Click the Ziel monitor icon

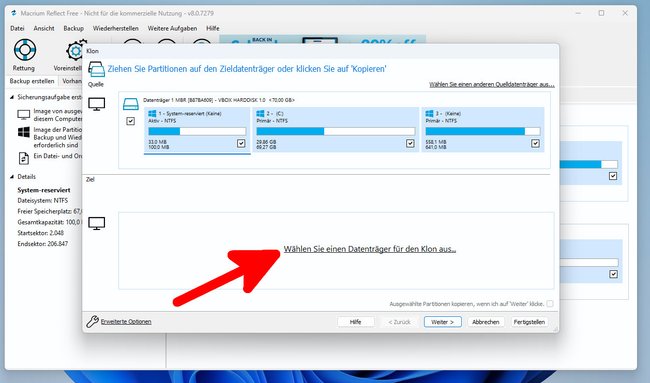tap(97, 223)
